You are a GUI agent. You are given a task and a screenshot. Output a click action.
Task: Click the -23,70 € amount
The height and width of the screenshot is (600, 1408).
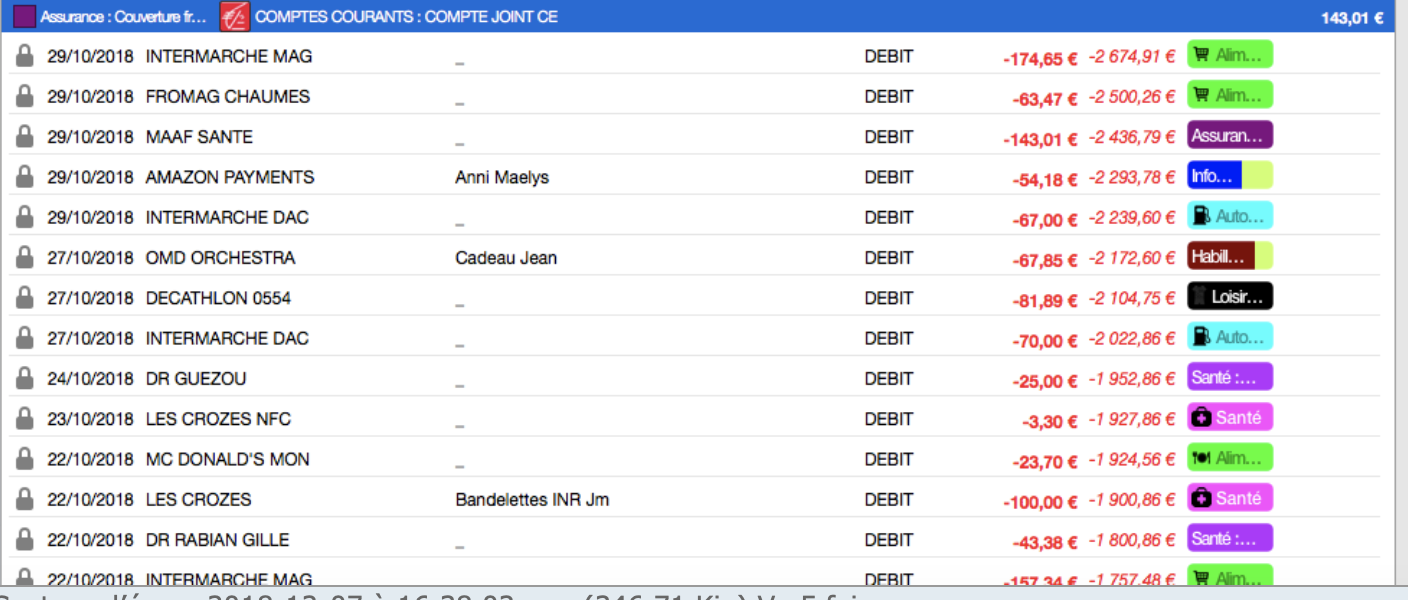point(1045,462)
